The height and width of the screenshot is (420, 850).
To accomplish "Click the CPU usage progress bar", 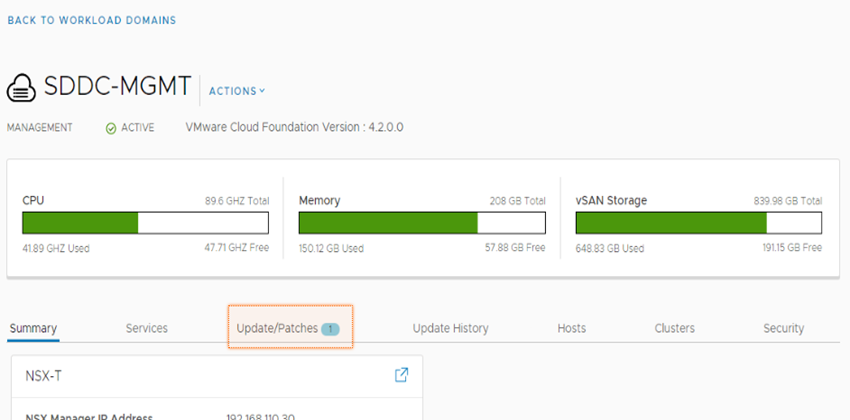I will pos(146,222).
